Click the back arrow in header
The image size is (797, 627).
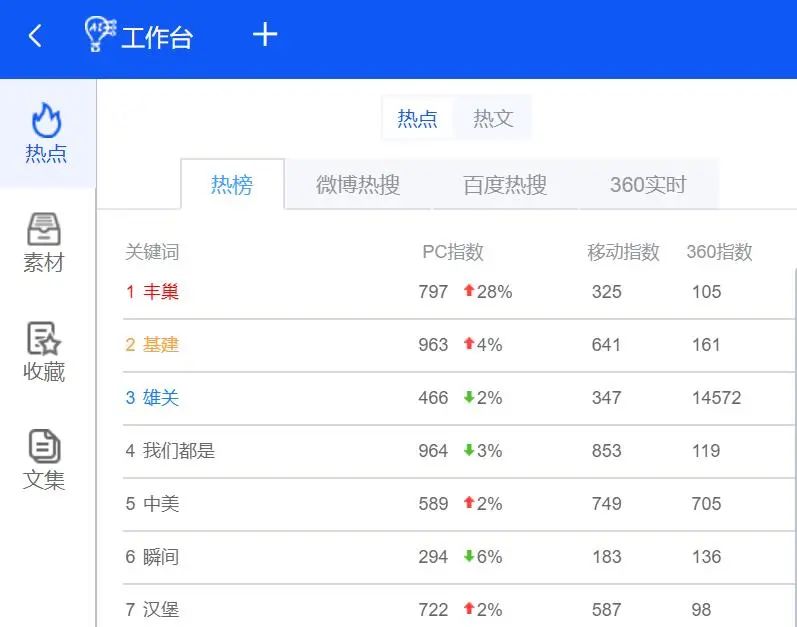(35, 36)
